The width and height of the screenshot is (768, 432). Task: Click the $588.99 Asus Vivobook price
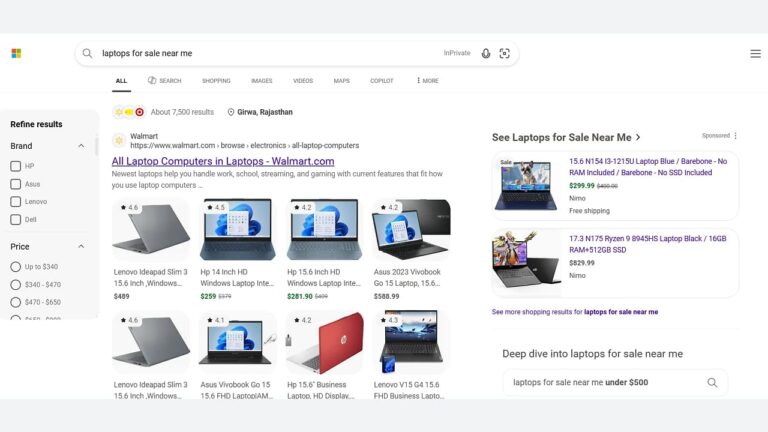386,296
